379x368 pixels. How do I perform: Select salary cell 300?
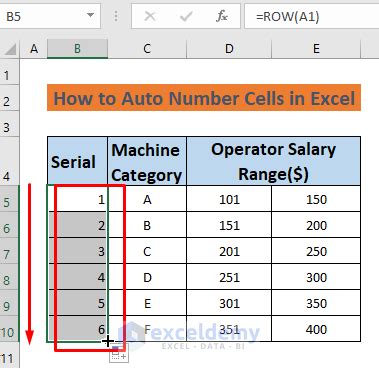(316, 277)
